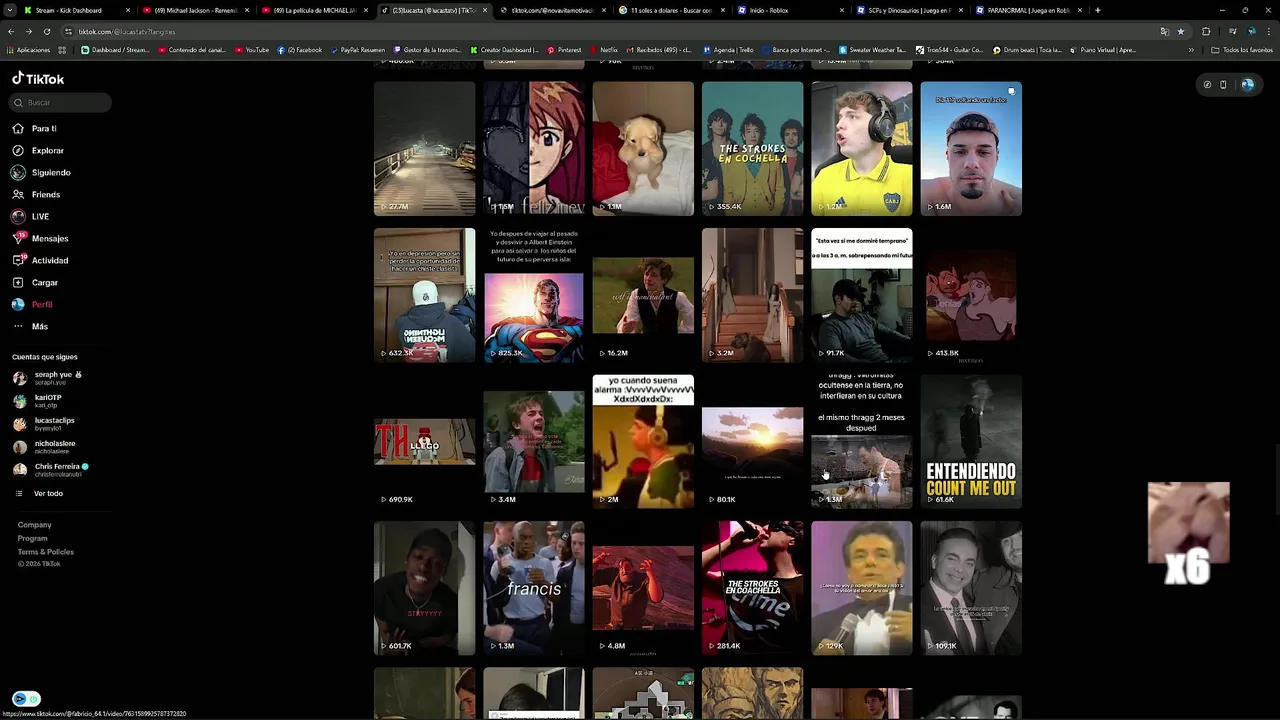Open Actividad notifications
This screenshot has height=720, width=1280.
click(40, 260)
